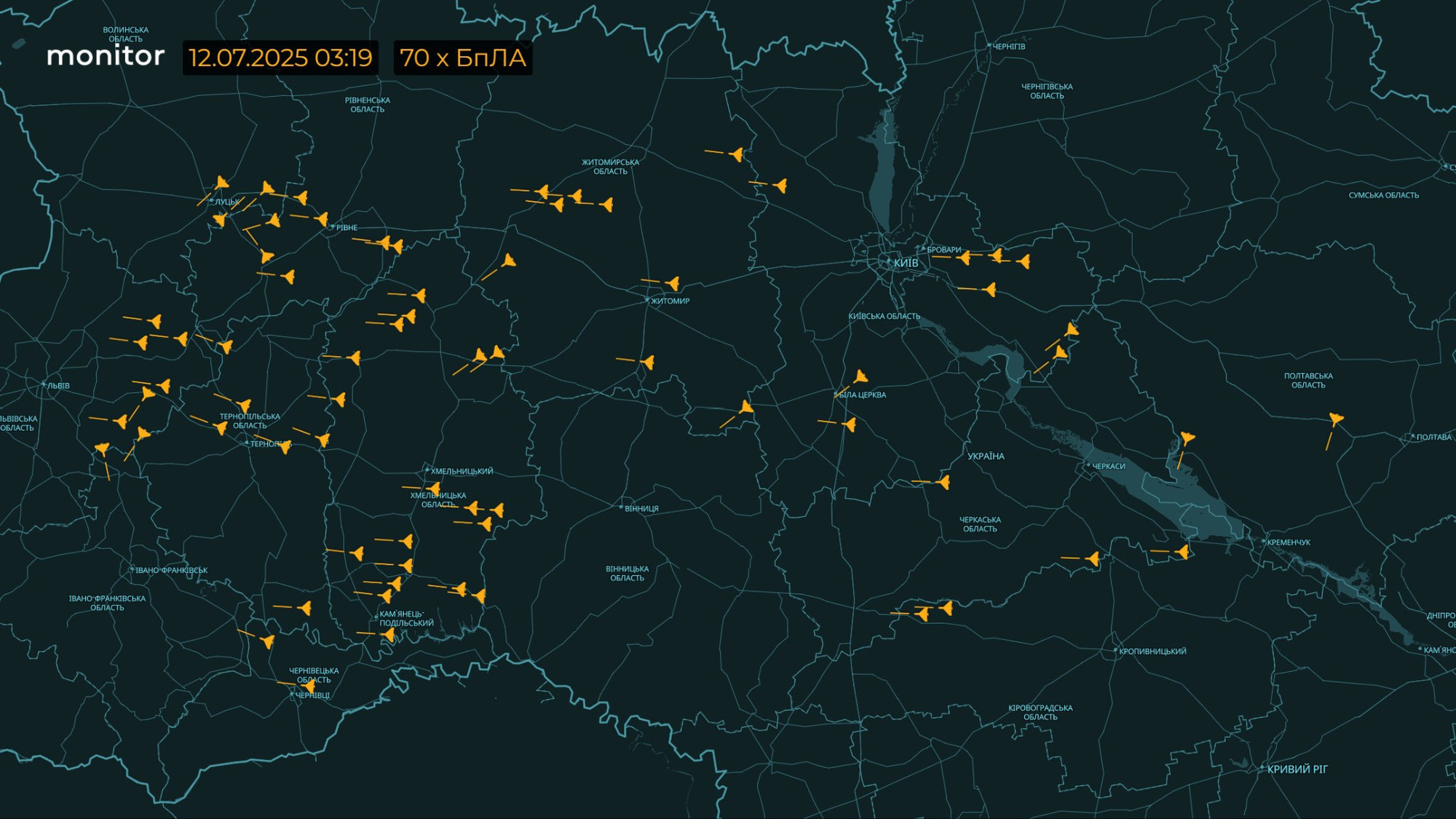
Task: Click the Кропивницький city label
Action: (x=1152, y=651)
